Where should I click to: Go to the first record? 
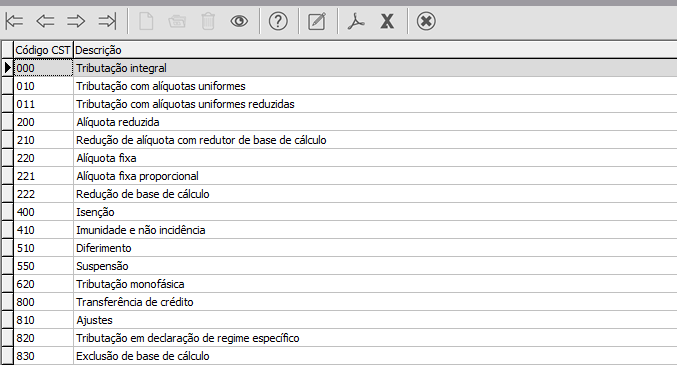(x=14, y=21)
